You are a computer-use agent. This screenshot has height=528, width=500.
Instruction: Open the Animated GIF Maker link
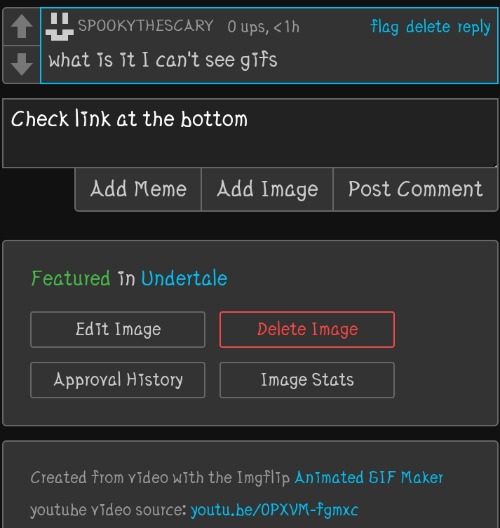pos(369,477)
